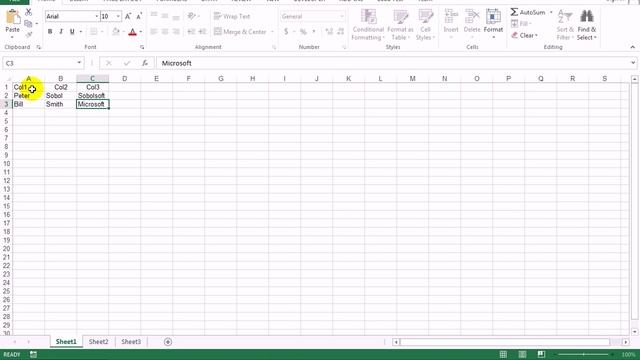Open the Name Box dropdown arrow

[79, 63]
